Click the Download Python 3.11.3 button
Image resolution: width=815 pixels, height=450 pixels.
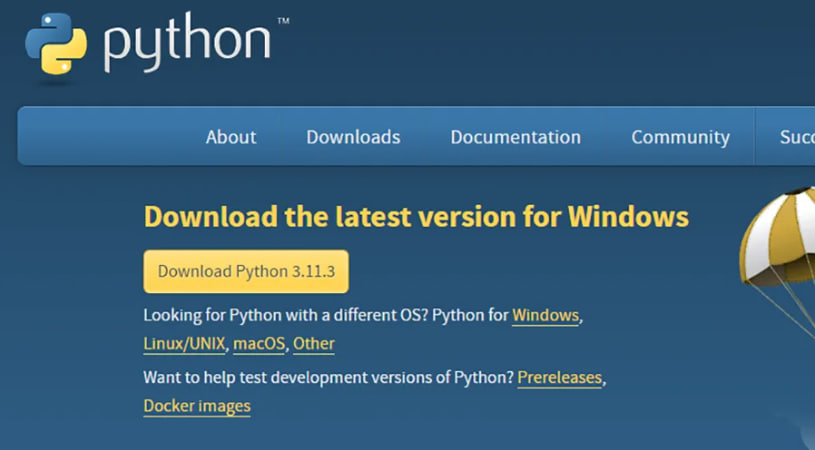[246, 271]
